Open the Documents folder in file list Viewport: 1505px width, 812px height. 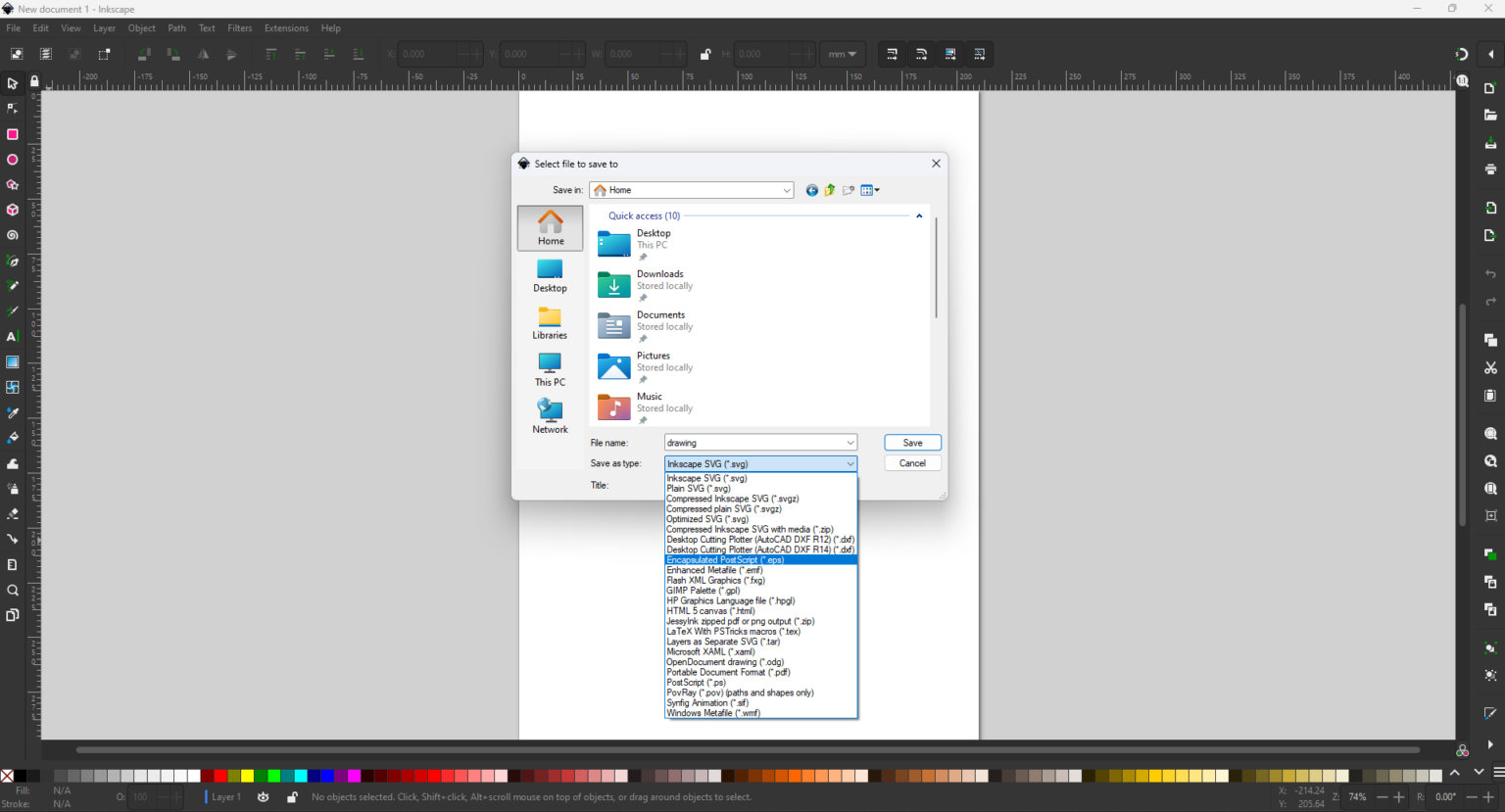click(660, 315)
